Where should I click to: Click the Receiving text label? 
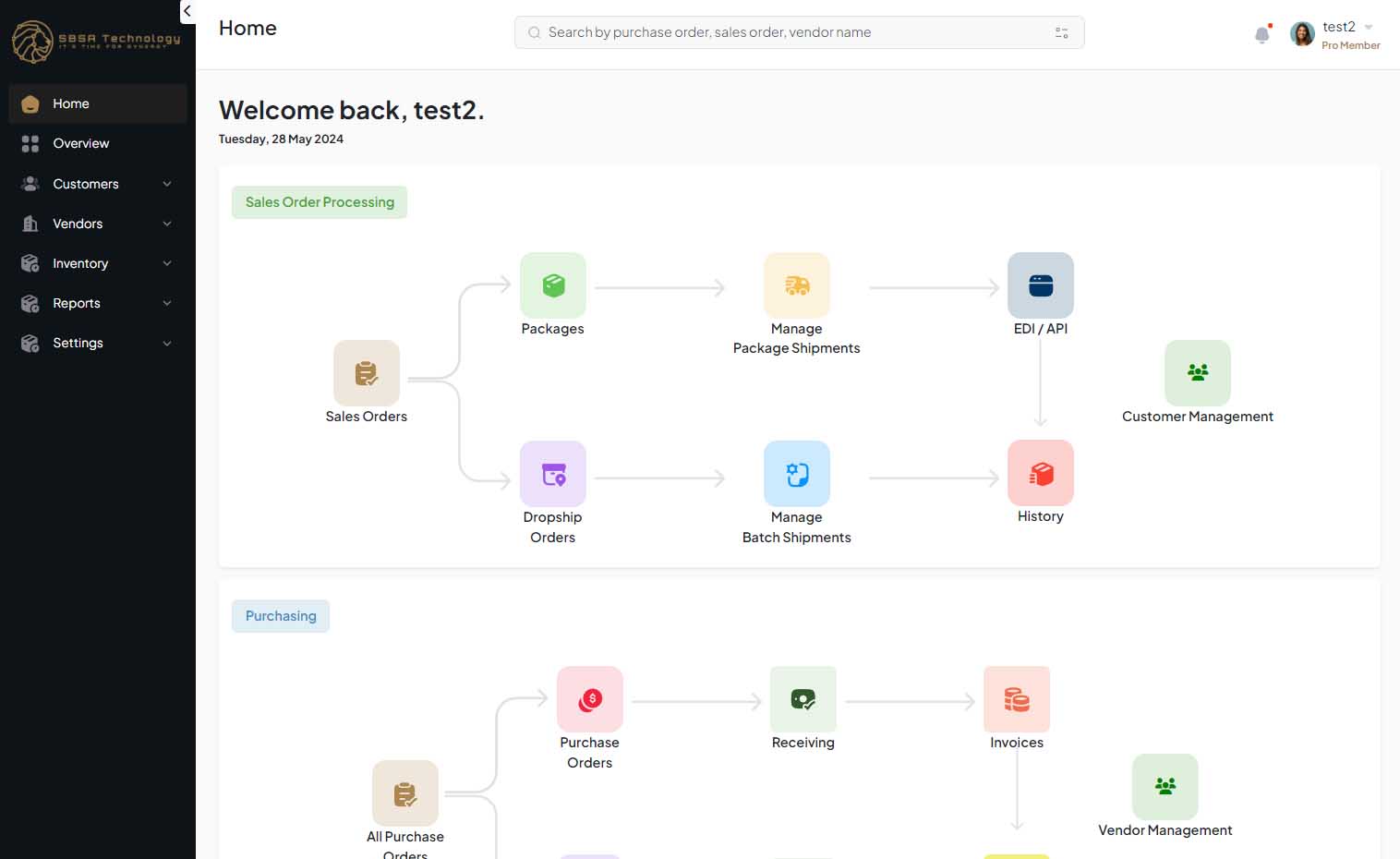coord(803,743)
